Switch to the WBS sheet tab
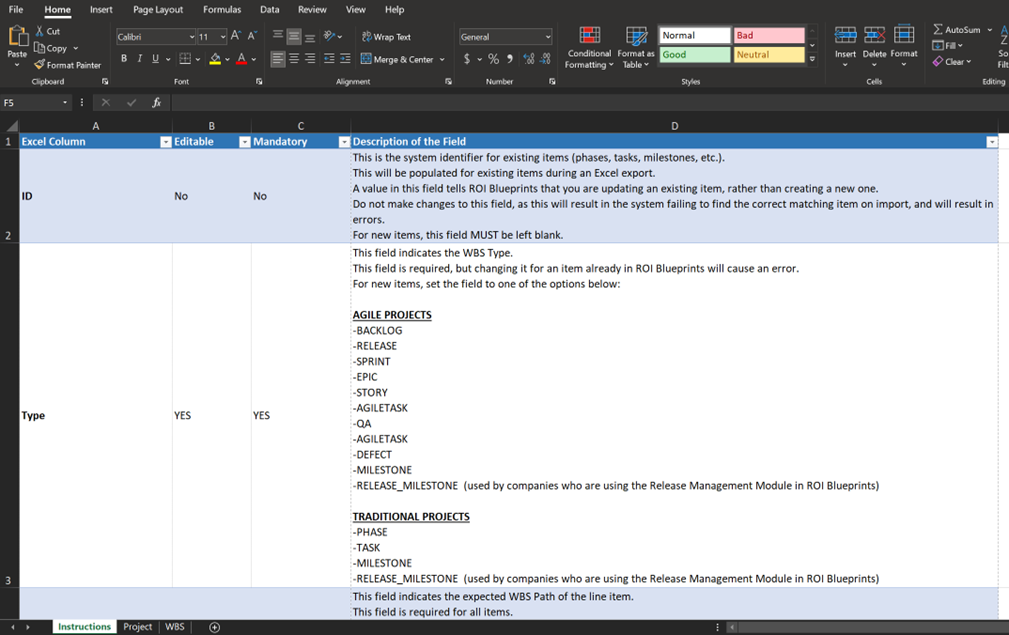The image size is (1009, 635). coord(174,627)
